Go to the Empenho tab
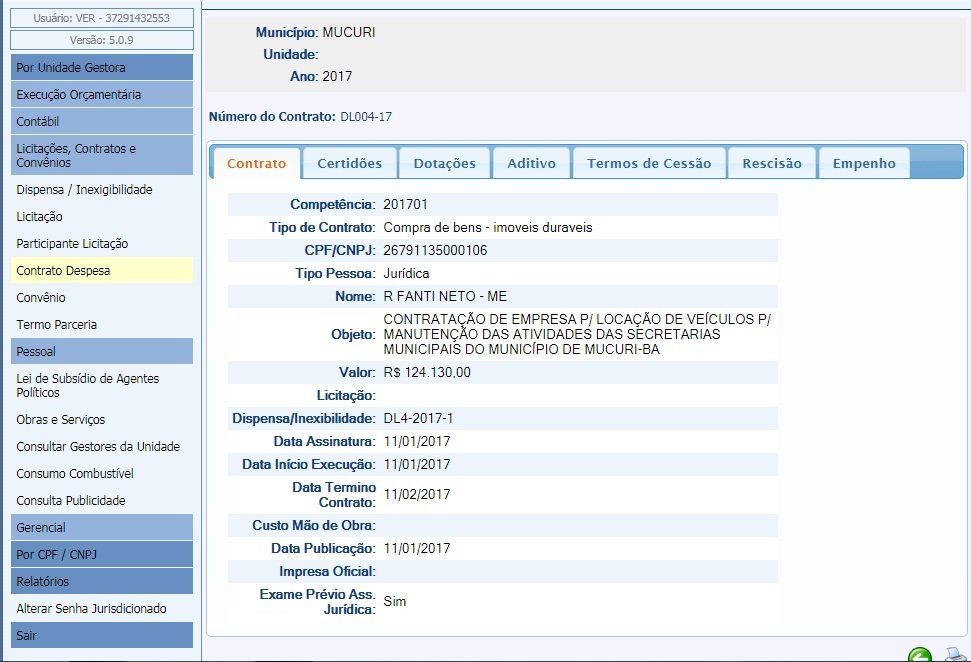The image size is (971, 662). point(864,163)
